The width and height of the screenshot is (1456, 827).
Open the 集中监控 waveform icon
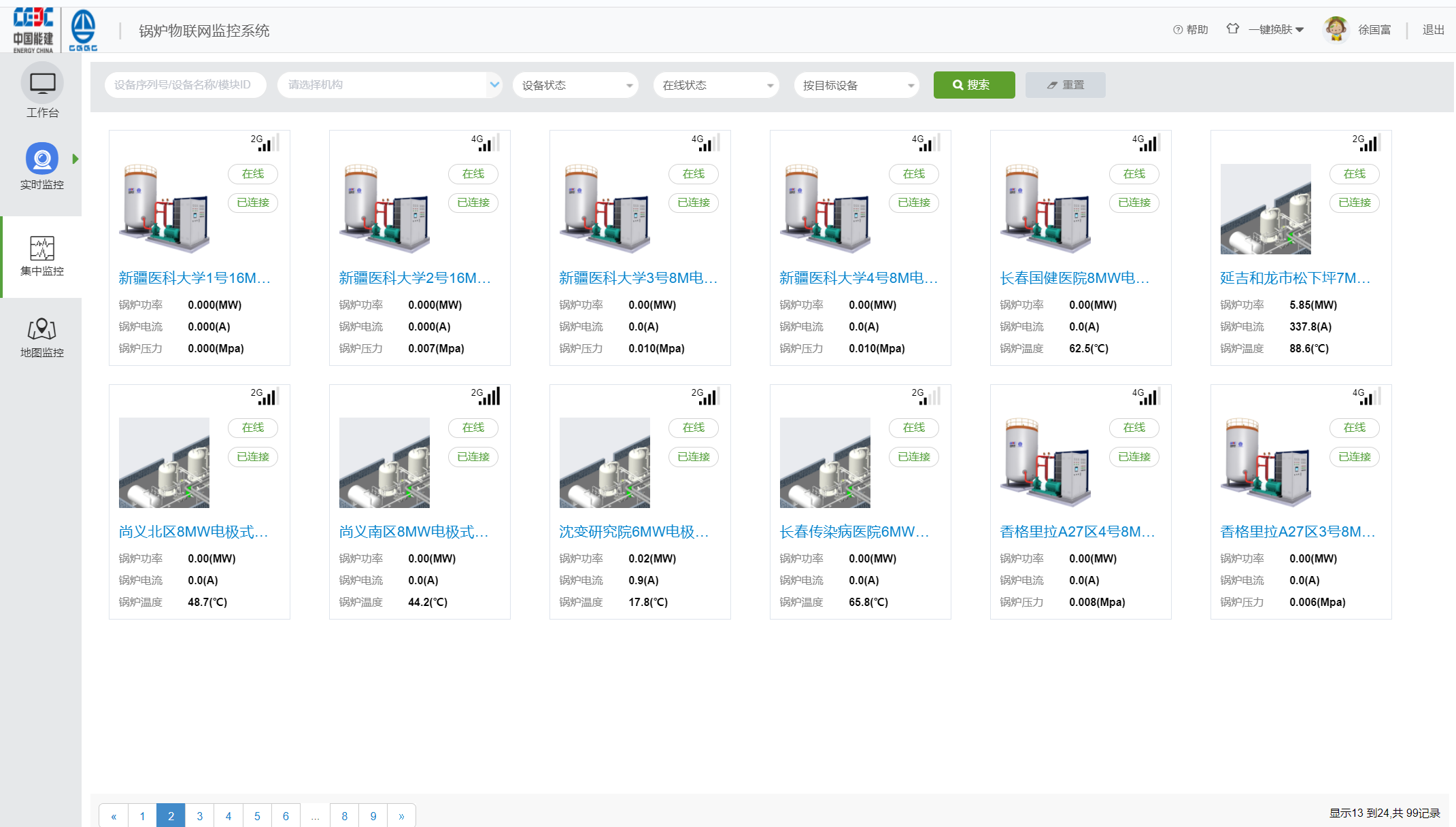point(42,248)
